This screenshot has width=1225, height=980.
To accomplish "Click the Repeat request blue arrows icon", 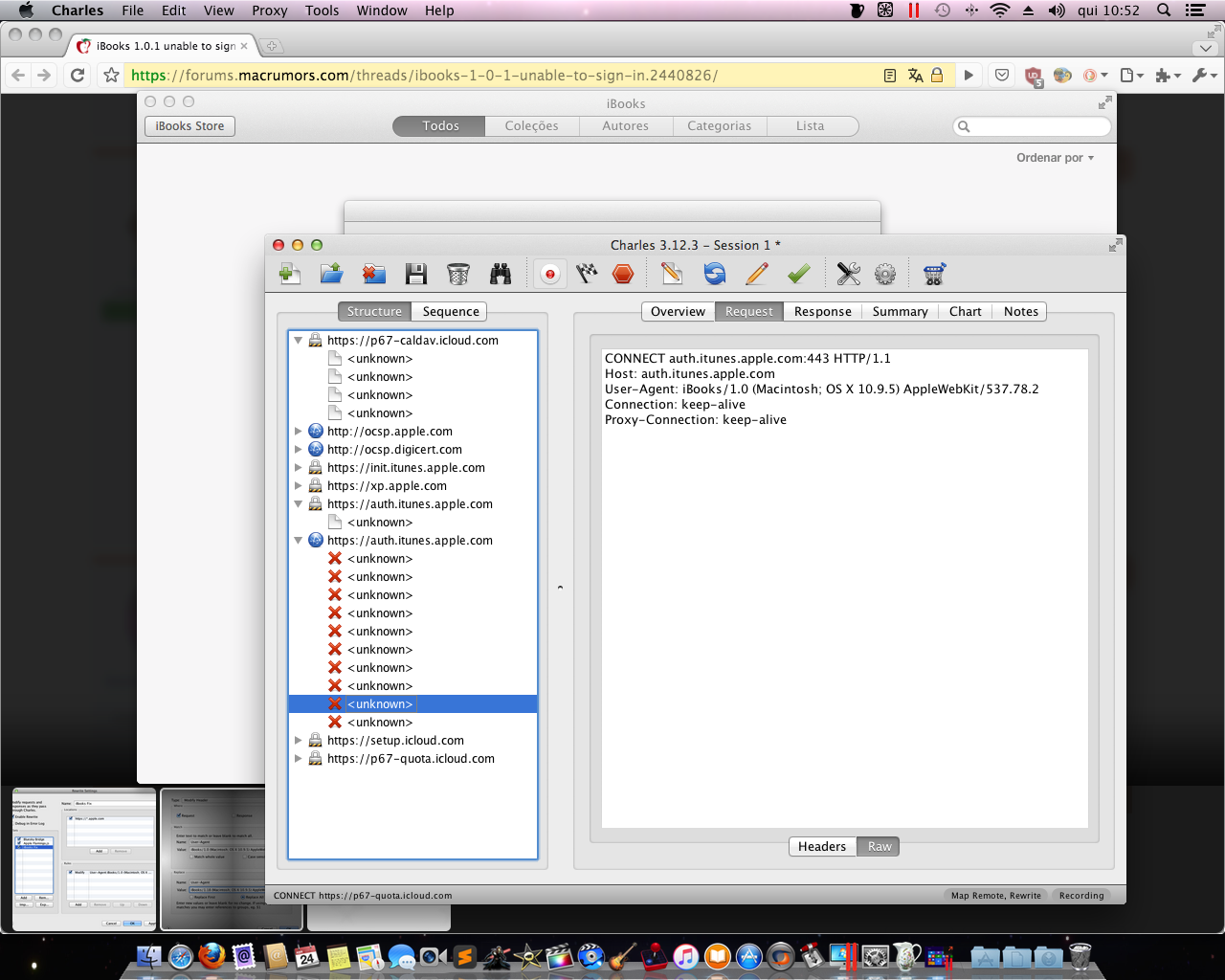I will [714, 275].
